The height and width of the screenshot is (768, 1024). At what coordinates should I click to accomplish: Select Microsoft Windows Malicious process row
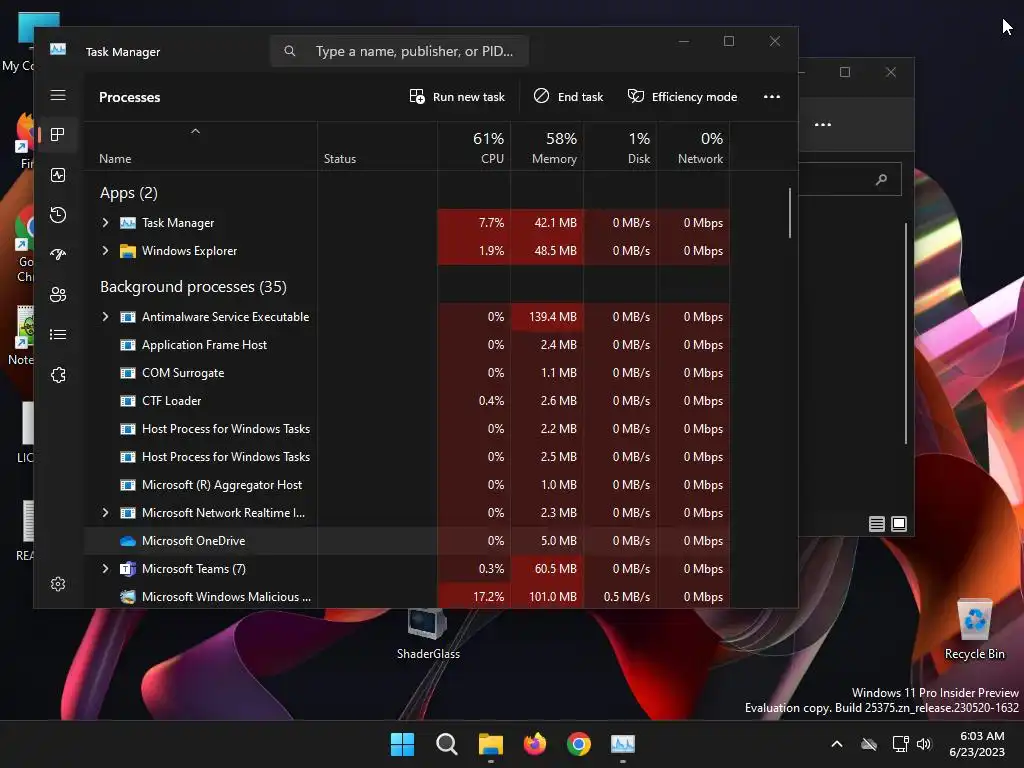[407, 597]
